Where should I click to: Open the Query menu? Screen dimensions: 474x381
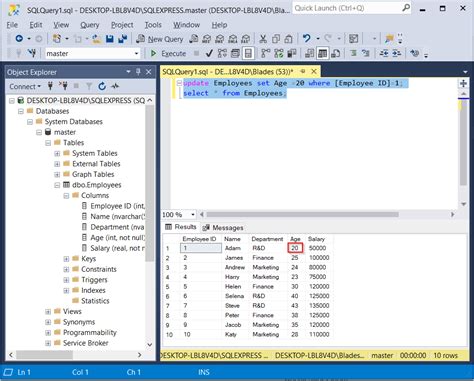click(x=90, y=25)
